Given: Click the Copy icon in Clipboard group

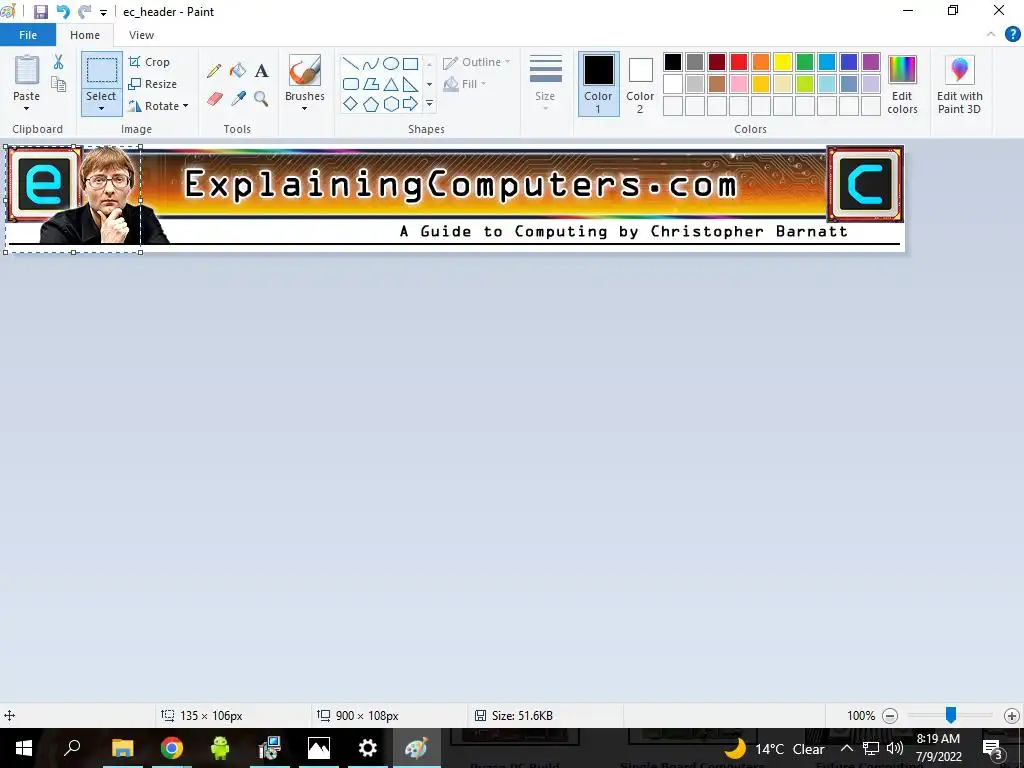Looking at the screenshot, I should 58,84.
